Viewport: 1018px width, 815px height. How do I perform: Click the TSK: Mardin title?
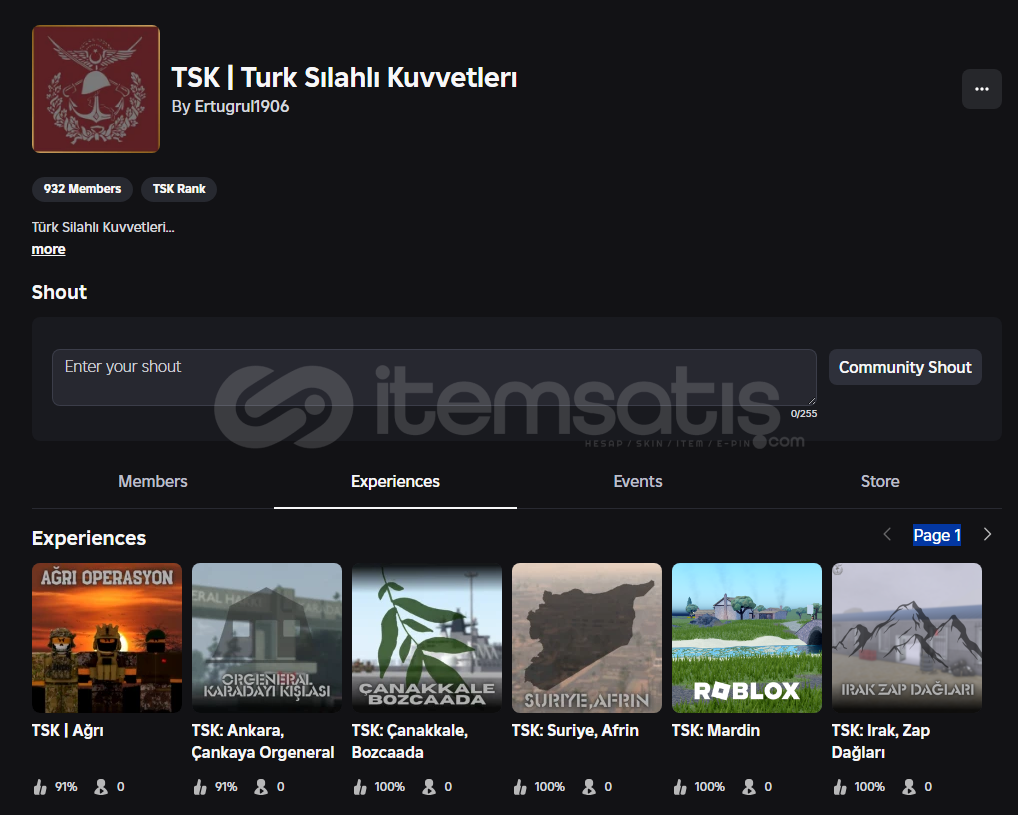coord(715,731)
